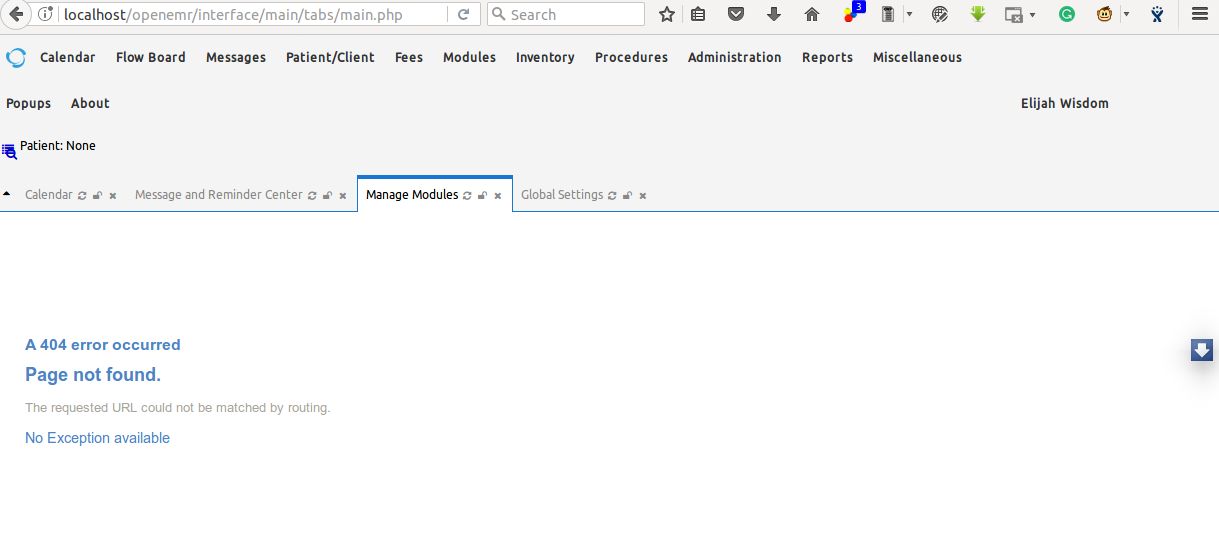Refresh the Manage Modules tab
The height and width of the screenshot is (549, 1219).
(x=467, y=196)
